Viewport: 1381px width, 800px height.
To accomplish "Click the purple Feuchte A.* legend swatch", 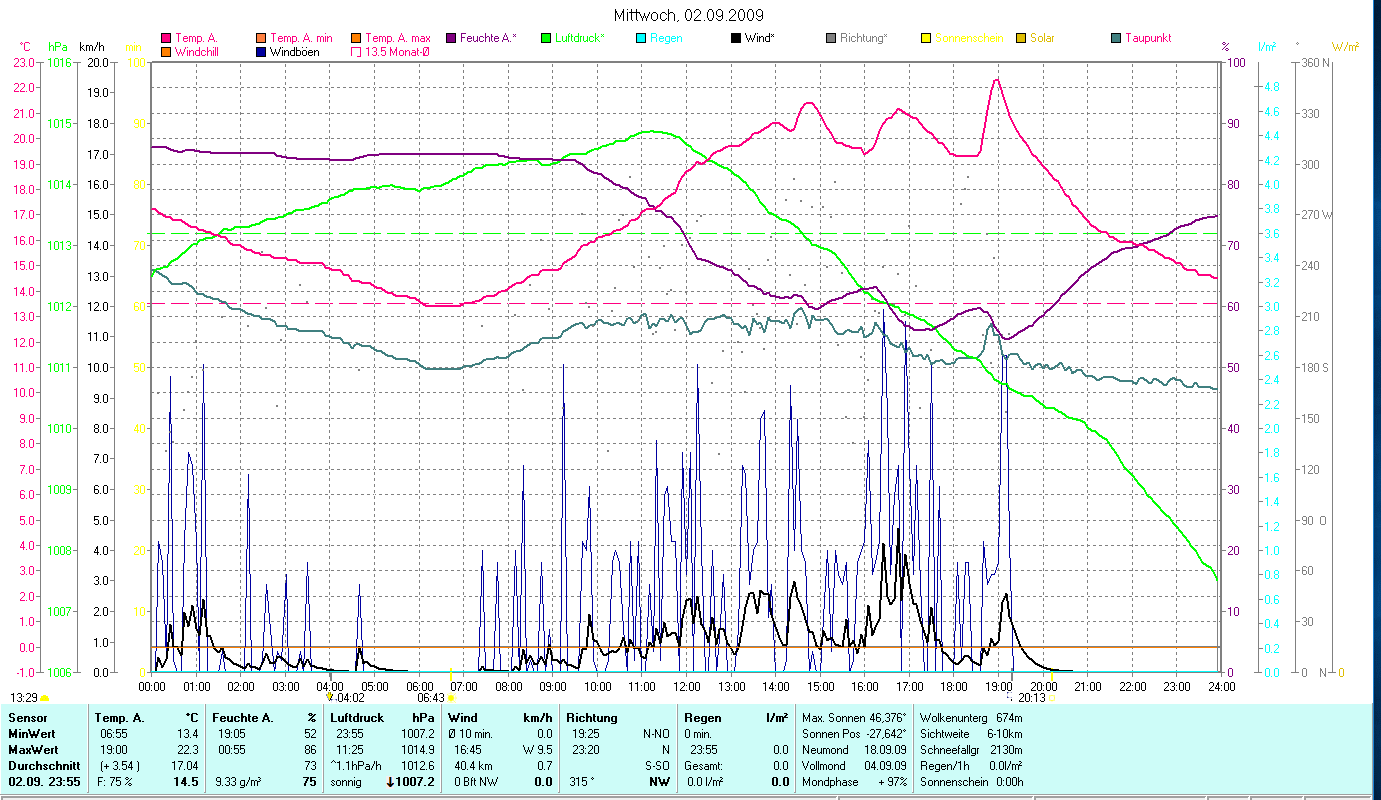I will 451,38.
